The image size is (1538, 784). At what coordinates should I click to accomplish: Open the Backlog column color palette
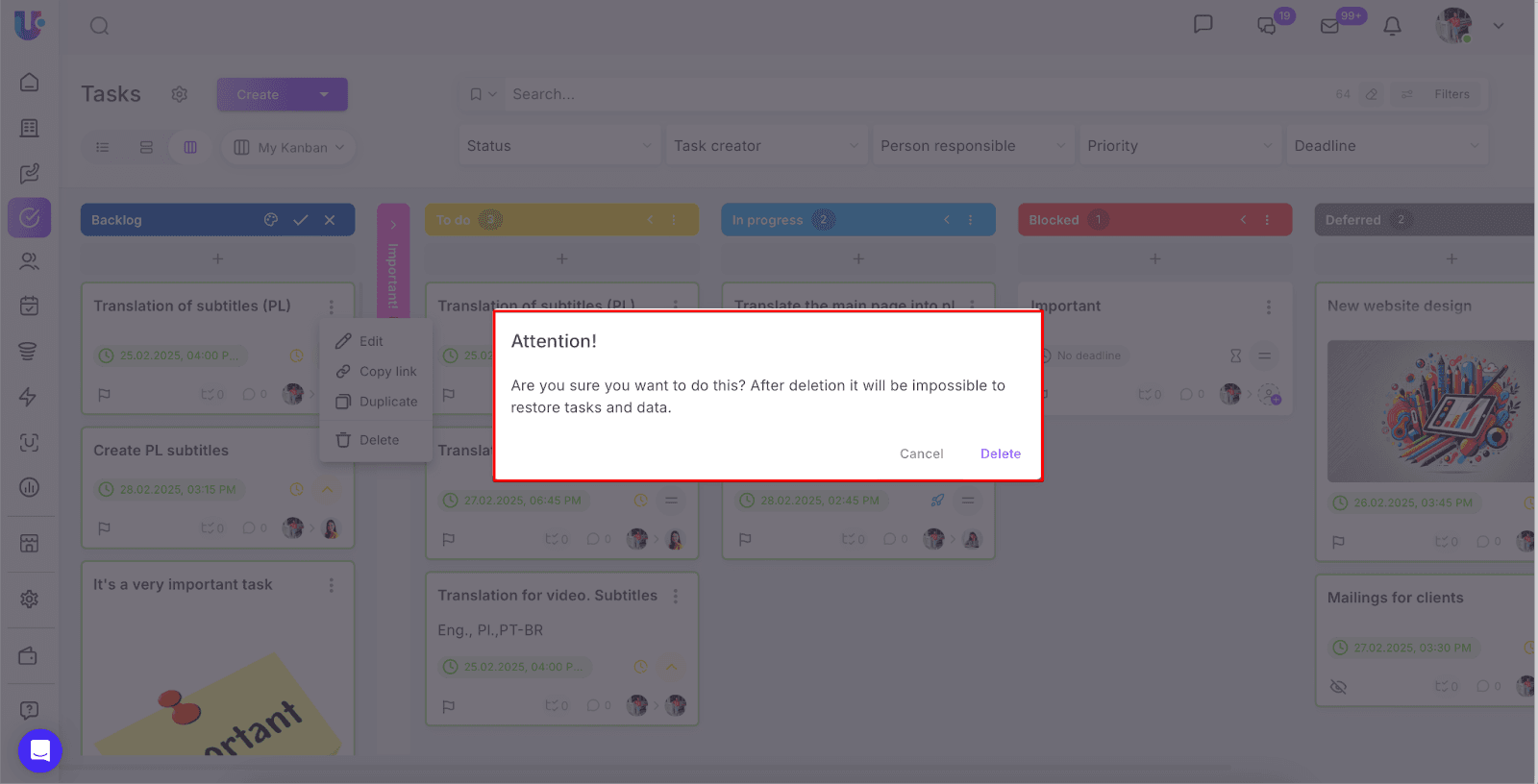[x=271, y=220]
